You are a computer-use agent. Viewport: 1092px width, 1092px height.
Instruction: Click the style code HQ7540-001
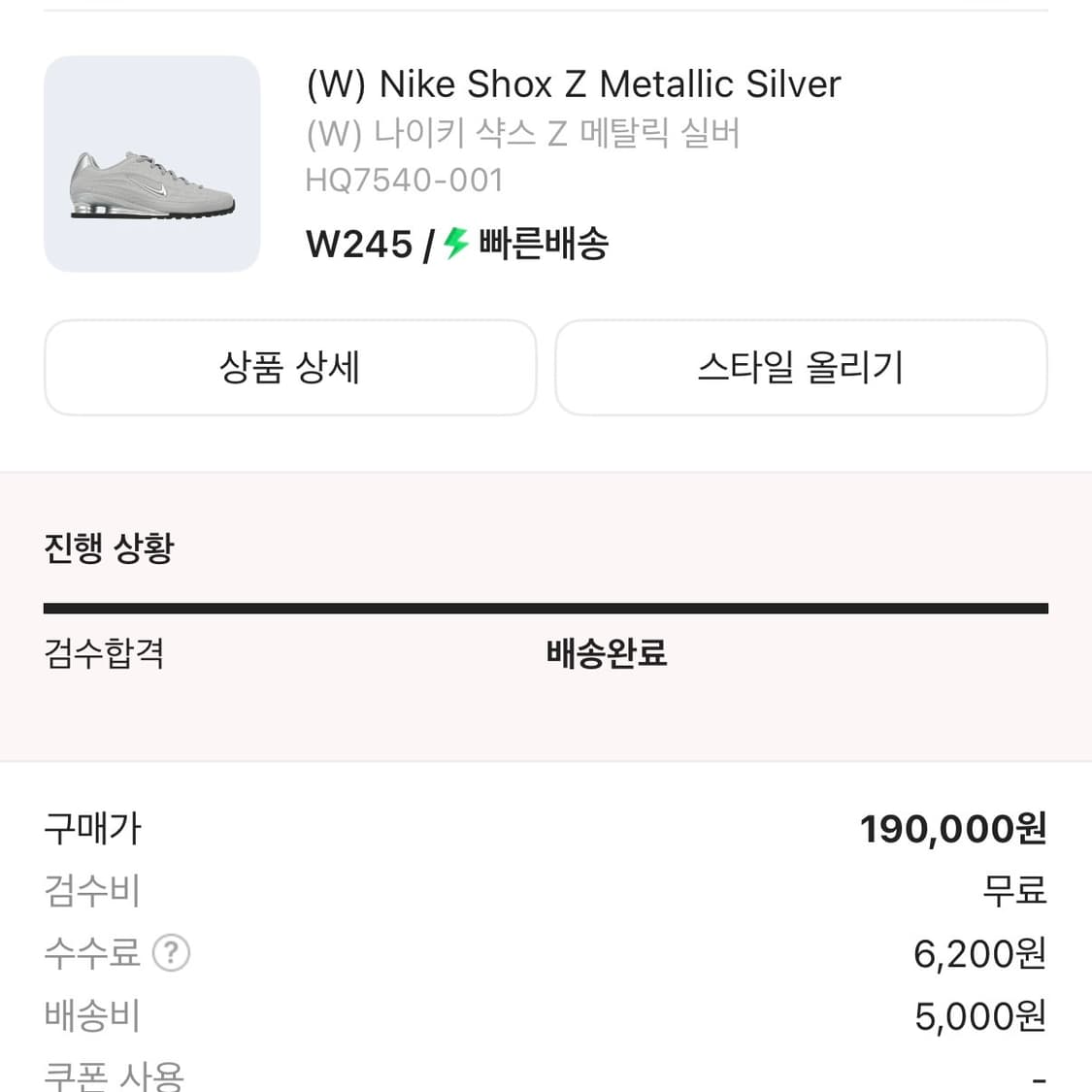(404, 180)
